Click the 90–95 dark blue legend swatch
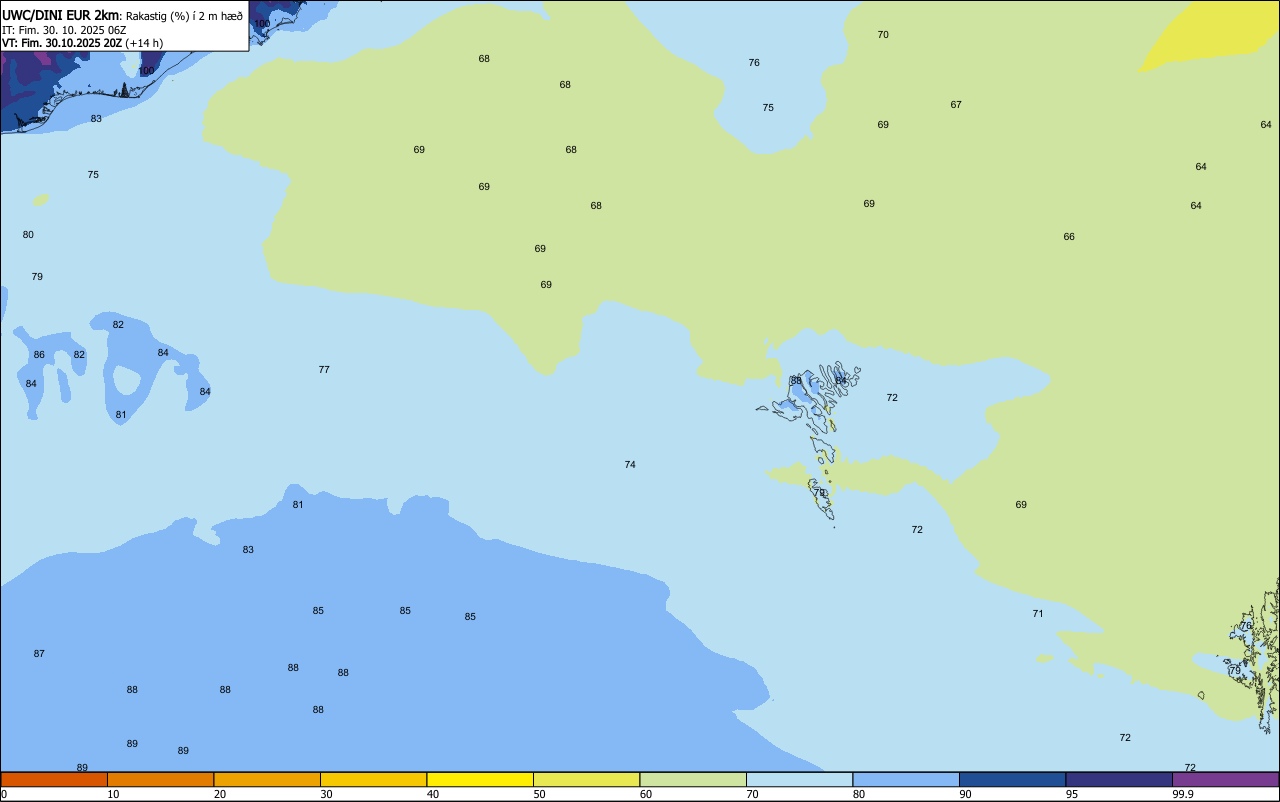1280x802 pixels. click(x=1012, y=779)
